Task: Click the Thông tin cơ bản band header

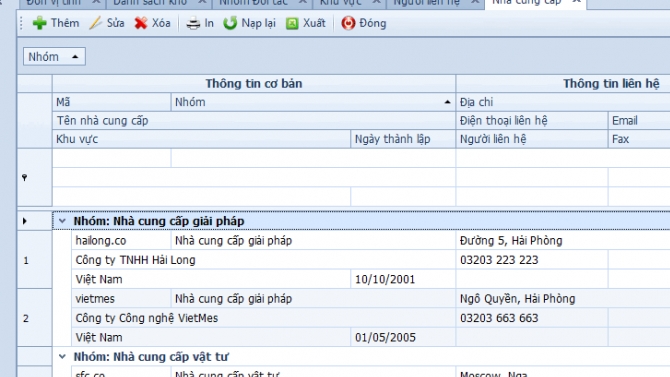Action: 254,83
